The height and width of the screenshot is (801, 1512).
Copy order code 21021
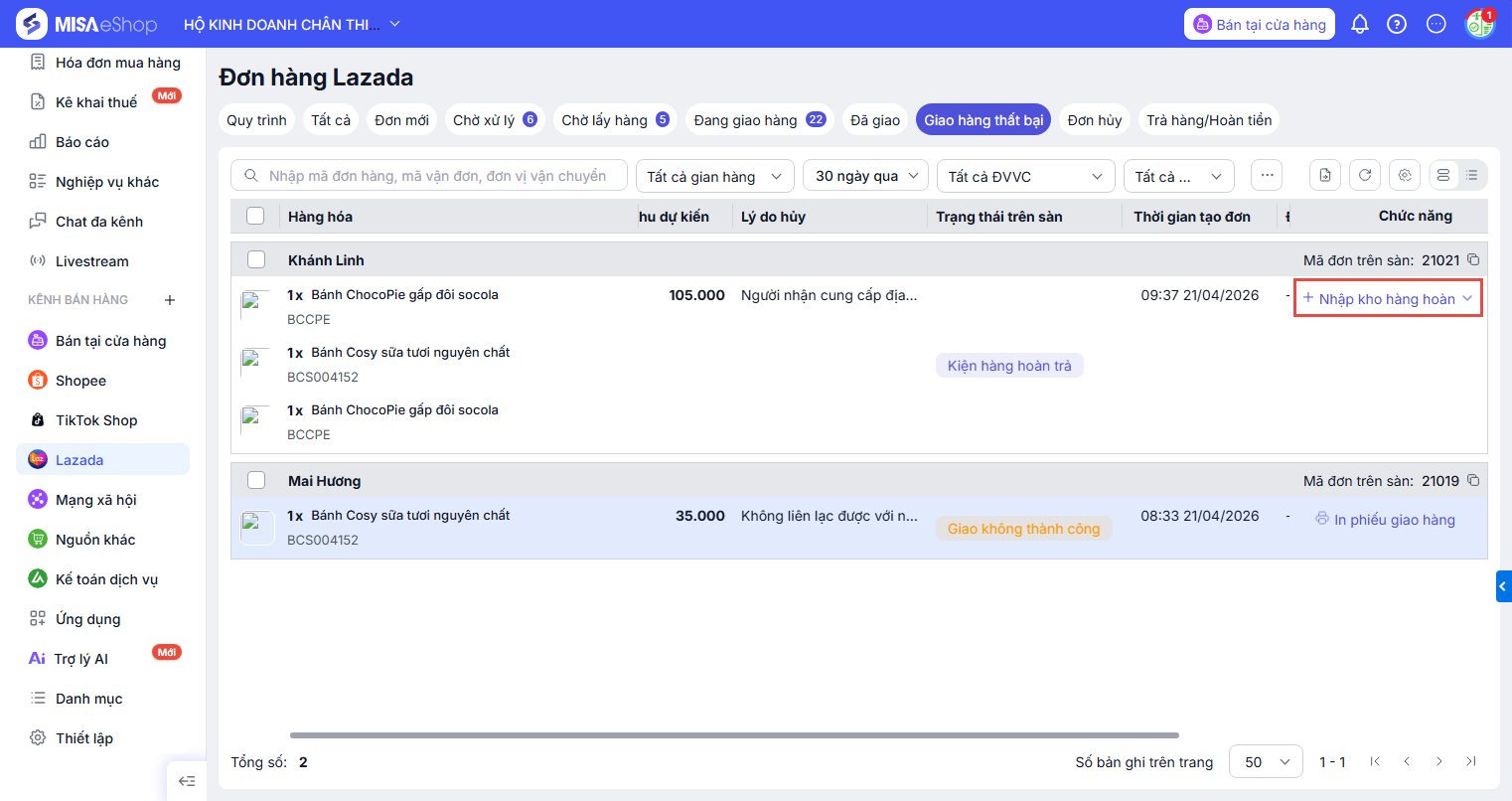click(x=1473, y=260)
